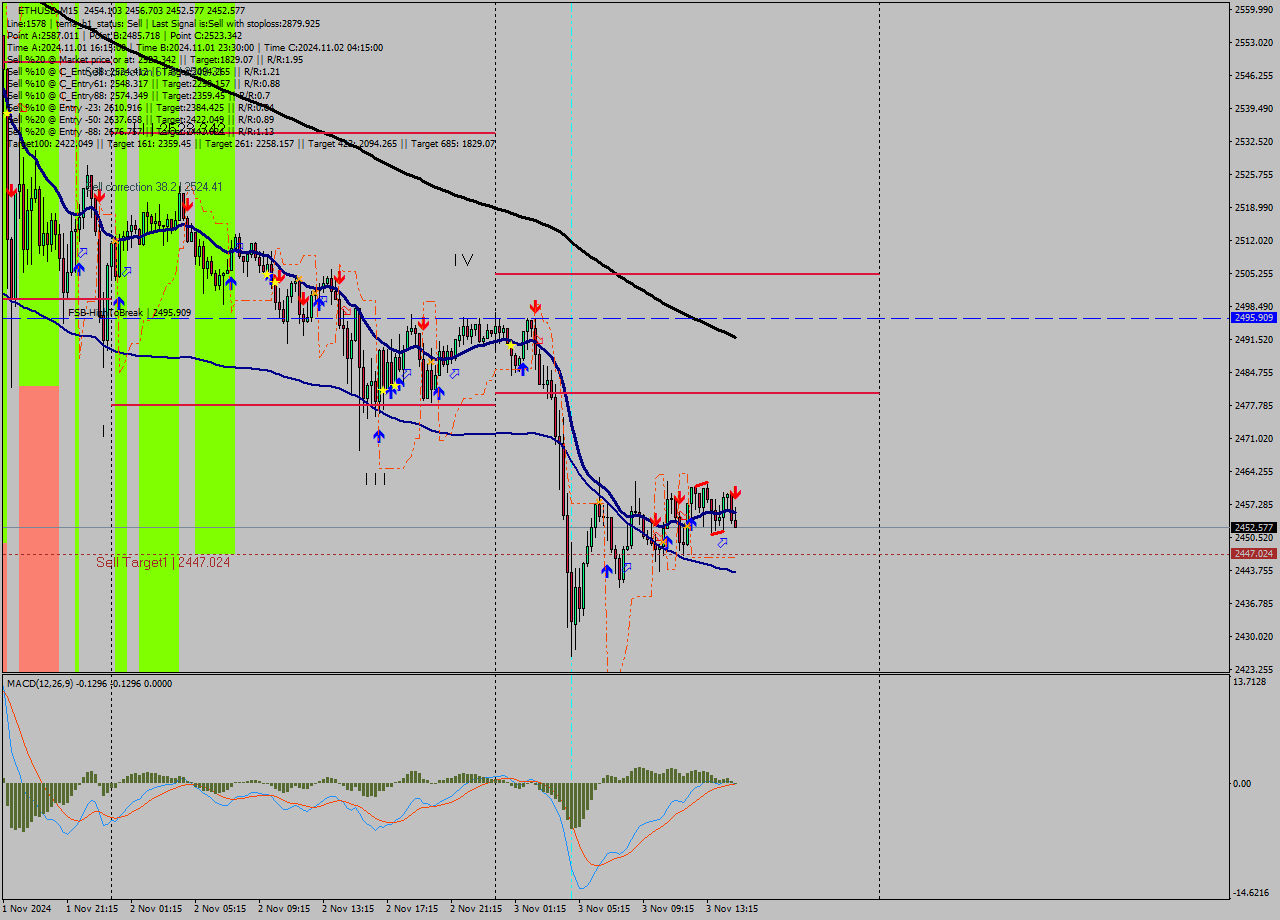Screen dimensions: 1280x920
Task: Click the 'Sell %10 @ C_Entry88: 2574.349' line
Action: pyautogui.click(x=139, y=95)
